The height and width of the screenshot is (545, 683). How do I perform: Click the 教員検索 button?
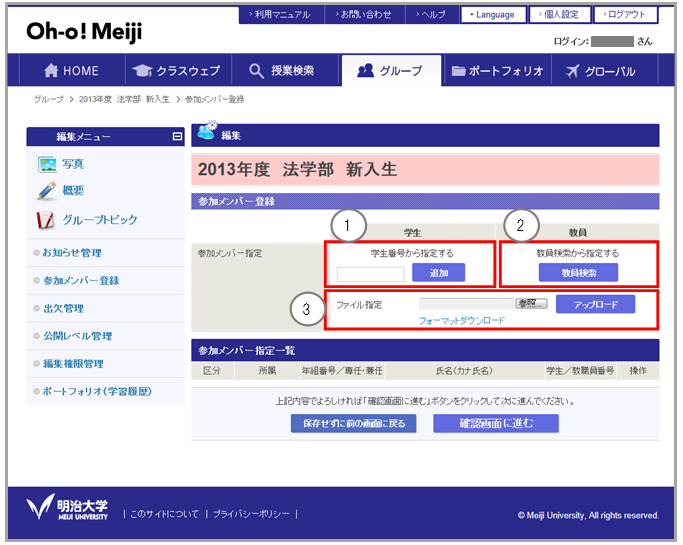tap(578, 273)
